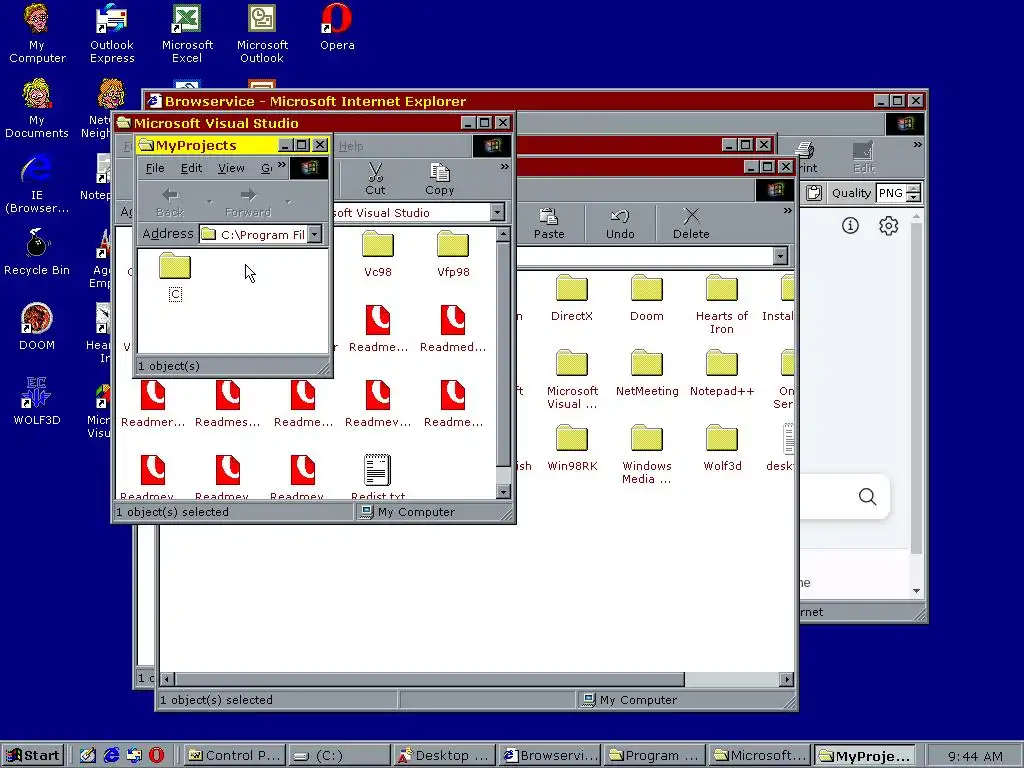Open settings gear in Browservice window
Image resolution: width=1024 pixels, height=768 pixels.
888,226
